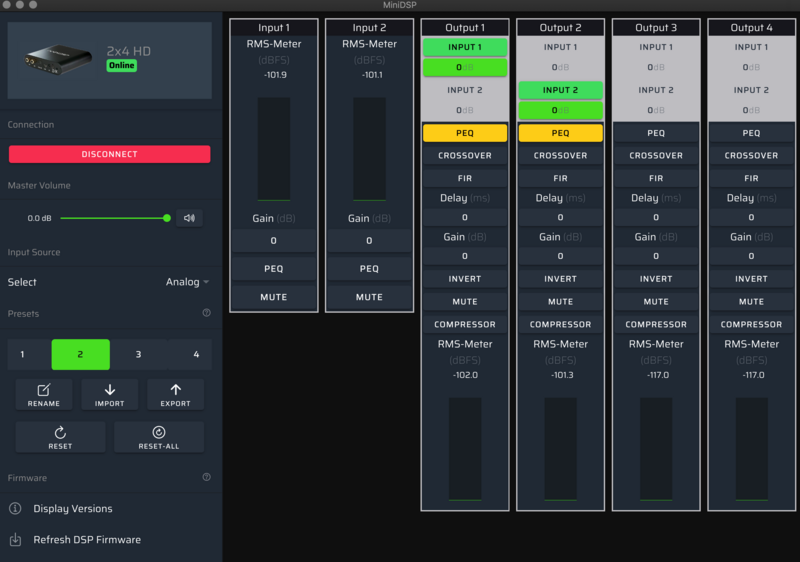Select preset 3
The width and height of the screenshot is (800, 562).
pyautogui.click(x=139, y=355)
